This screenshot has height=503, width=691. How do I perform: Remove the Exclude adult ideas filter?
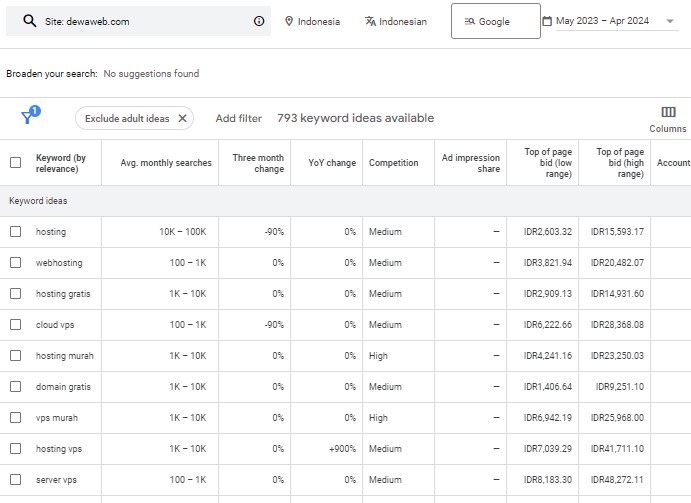tap(182, 118)
